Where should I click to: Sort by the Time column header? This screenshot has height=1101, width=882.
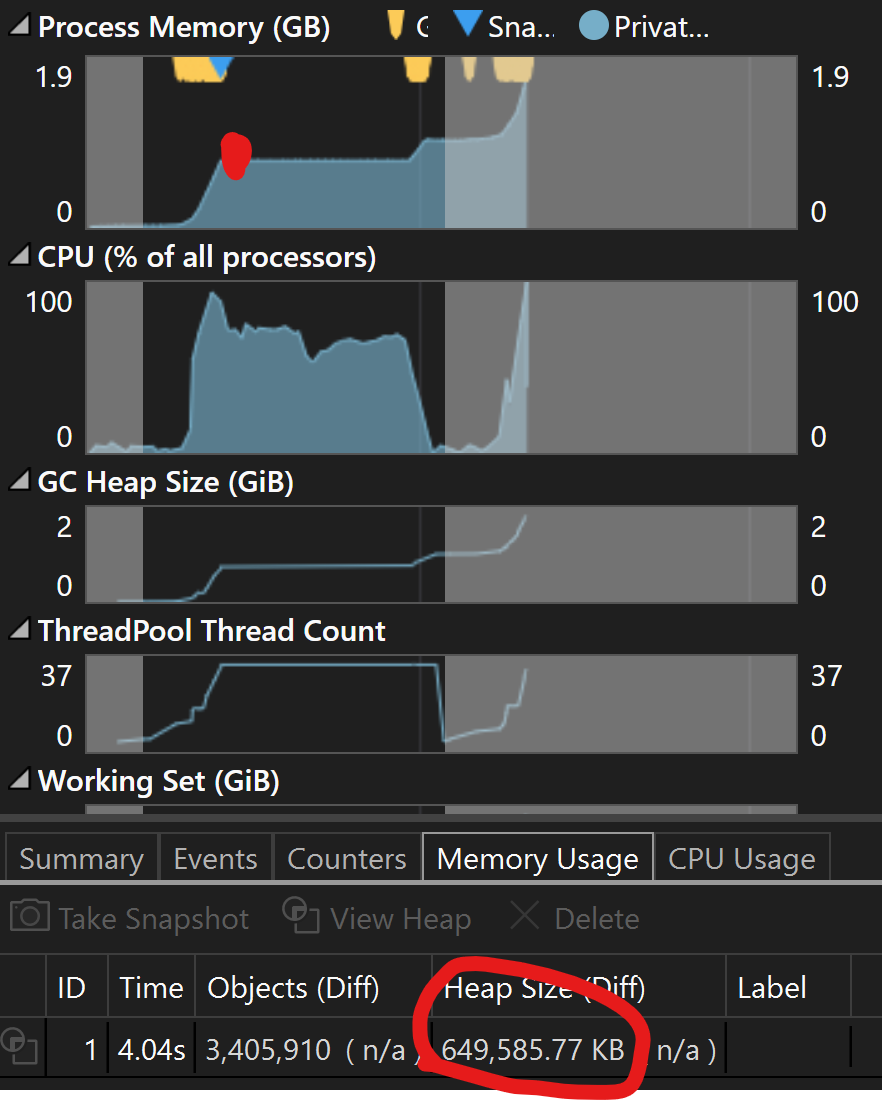(x=151, y=988)
